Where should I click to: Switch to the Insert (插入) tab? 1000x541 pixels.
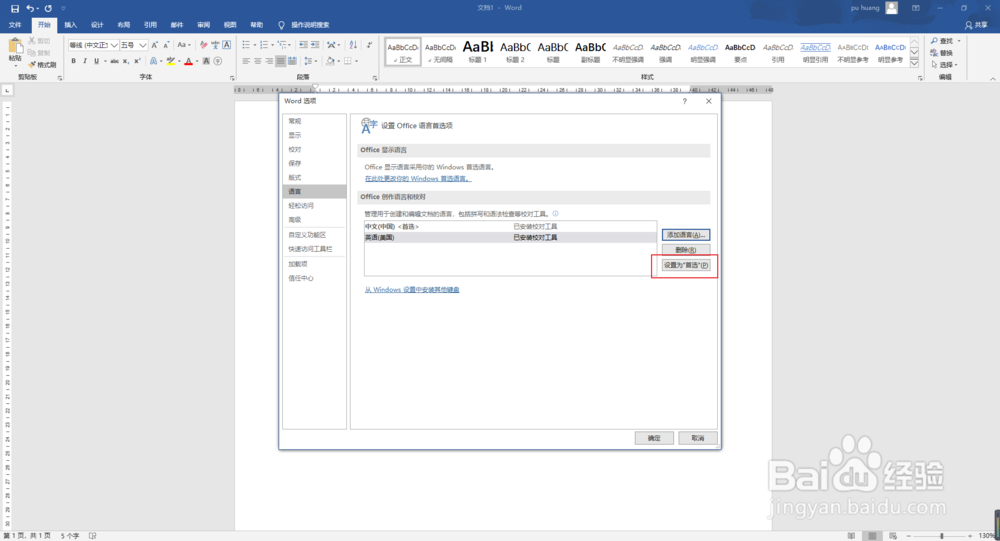coord(70,25)
